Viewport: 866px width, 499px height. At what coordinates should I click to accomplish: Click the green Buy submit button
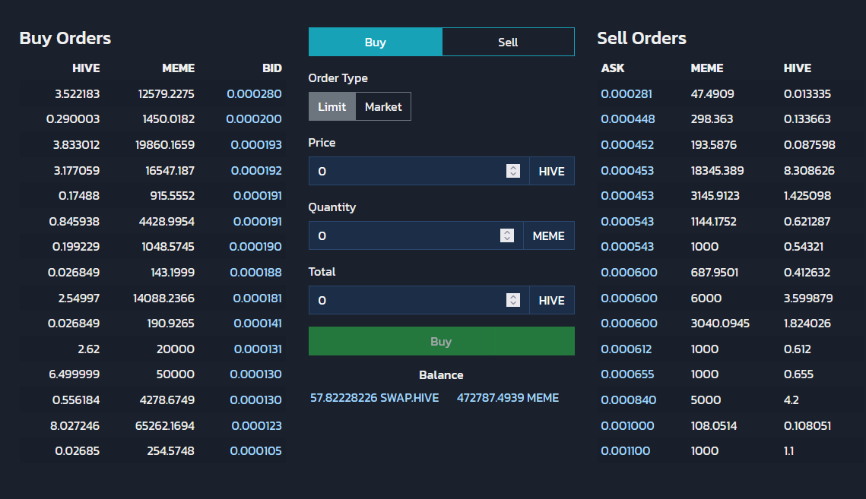click(441, 341)
